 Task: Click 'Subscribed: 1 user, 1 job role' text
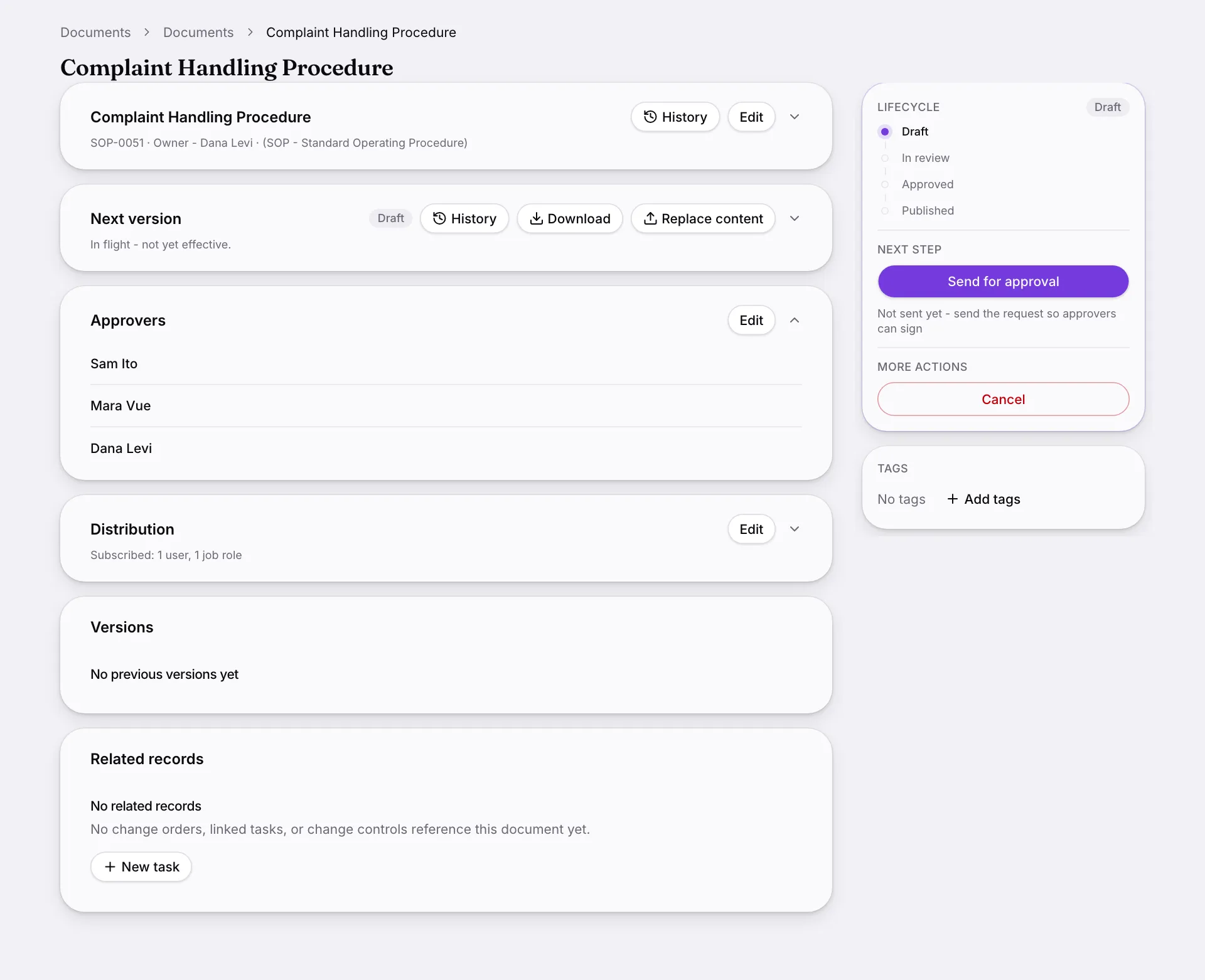(166, 555)
